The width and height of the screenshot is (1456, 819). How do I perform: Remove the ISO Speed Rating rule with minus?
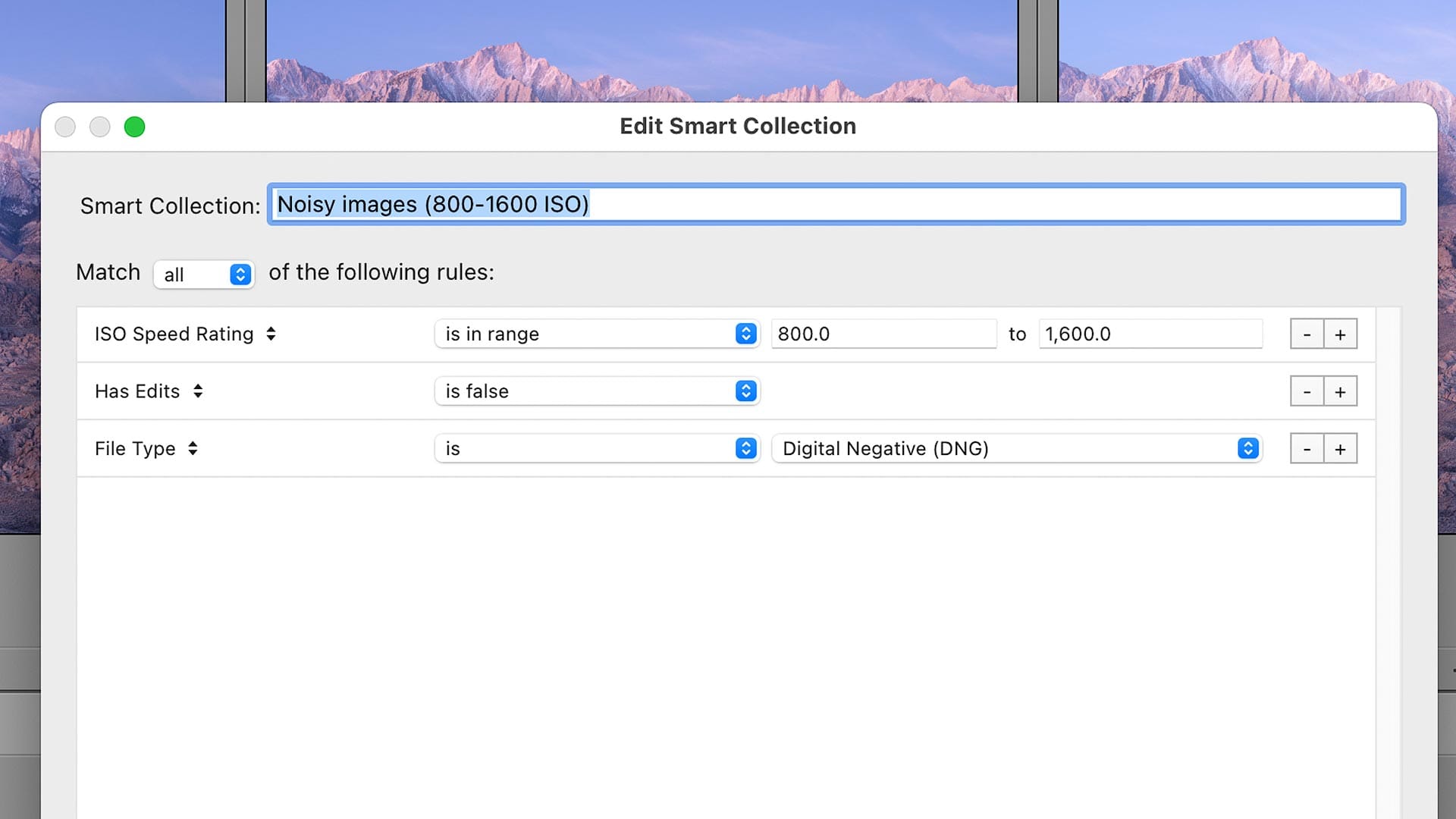[x=1307, y=334]
